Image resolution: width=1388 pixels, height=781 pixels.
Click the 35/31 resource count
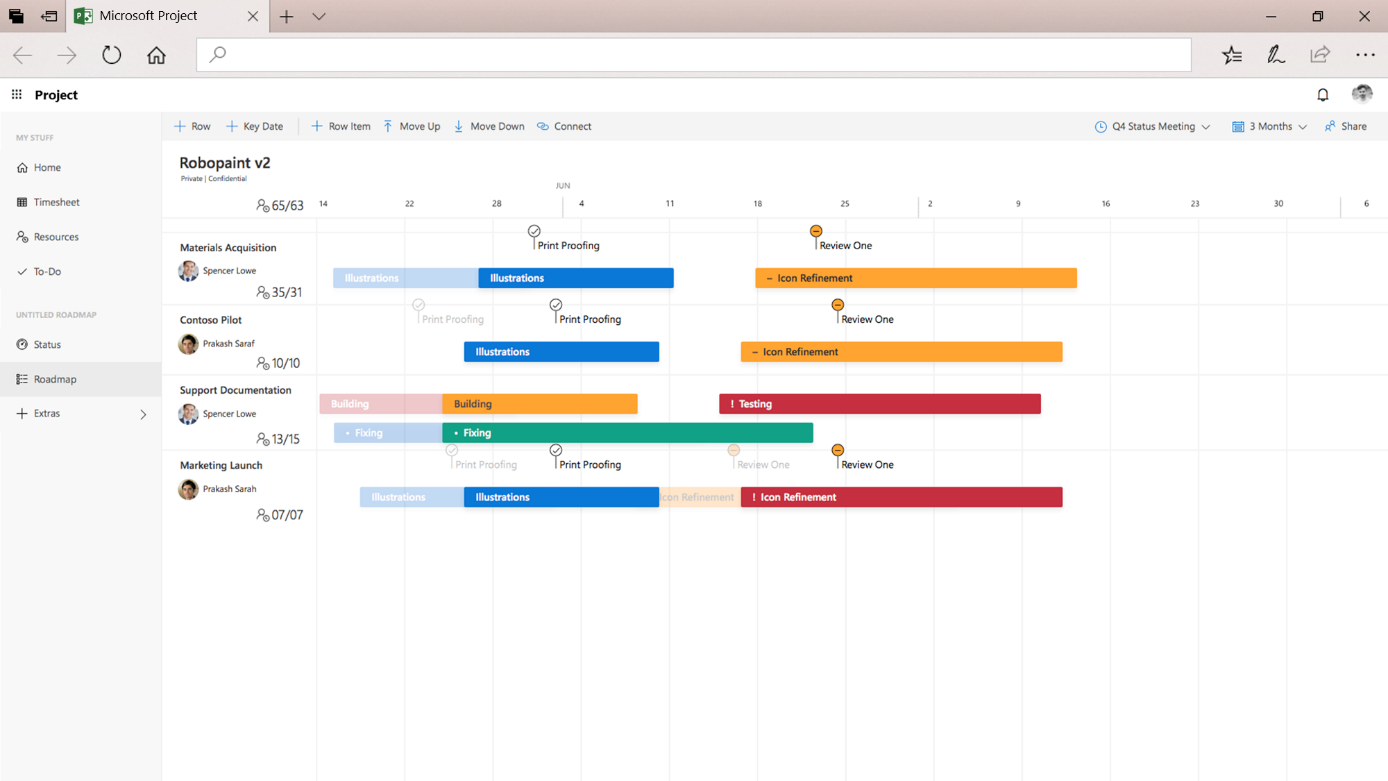tap(279, 293)
